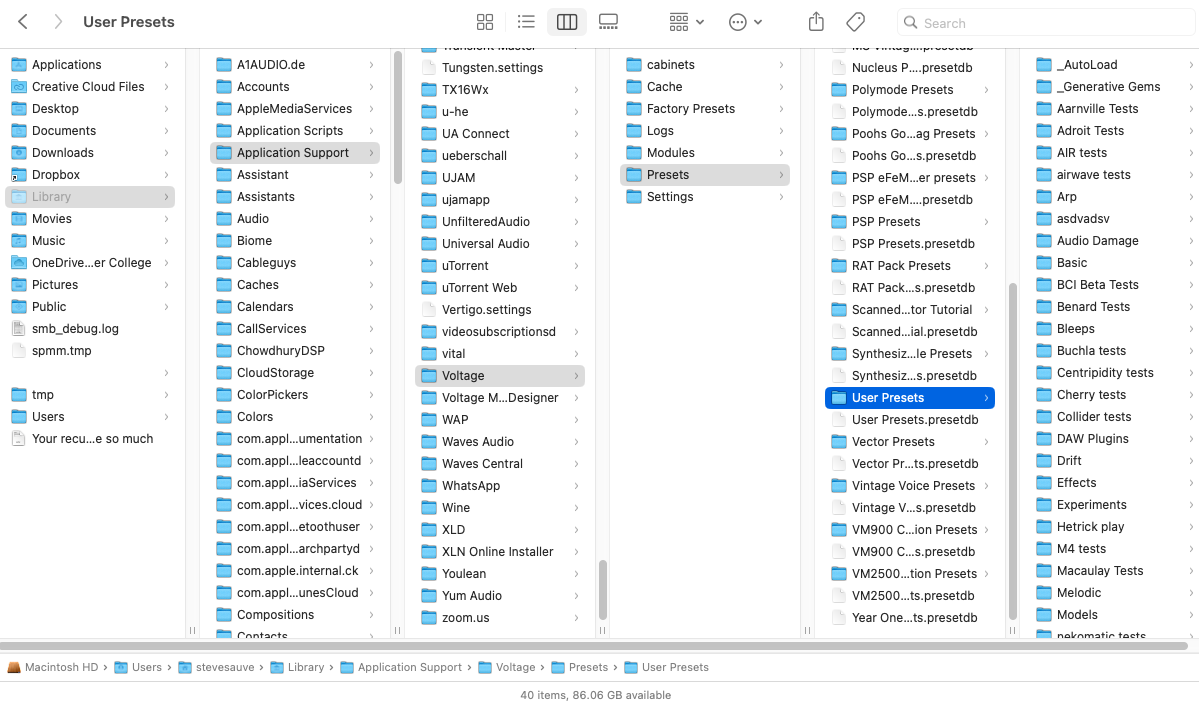Click the horizontal scrollbar at the bottom
1199x705 pixels.
(595, 646)
